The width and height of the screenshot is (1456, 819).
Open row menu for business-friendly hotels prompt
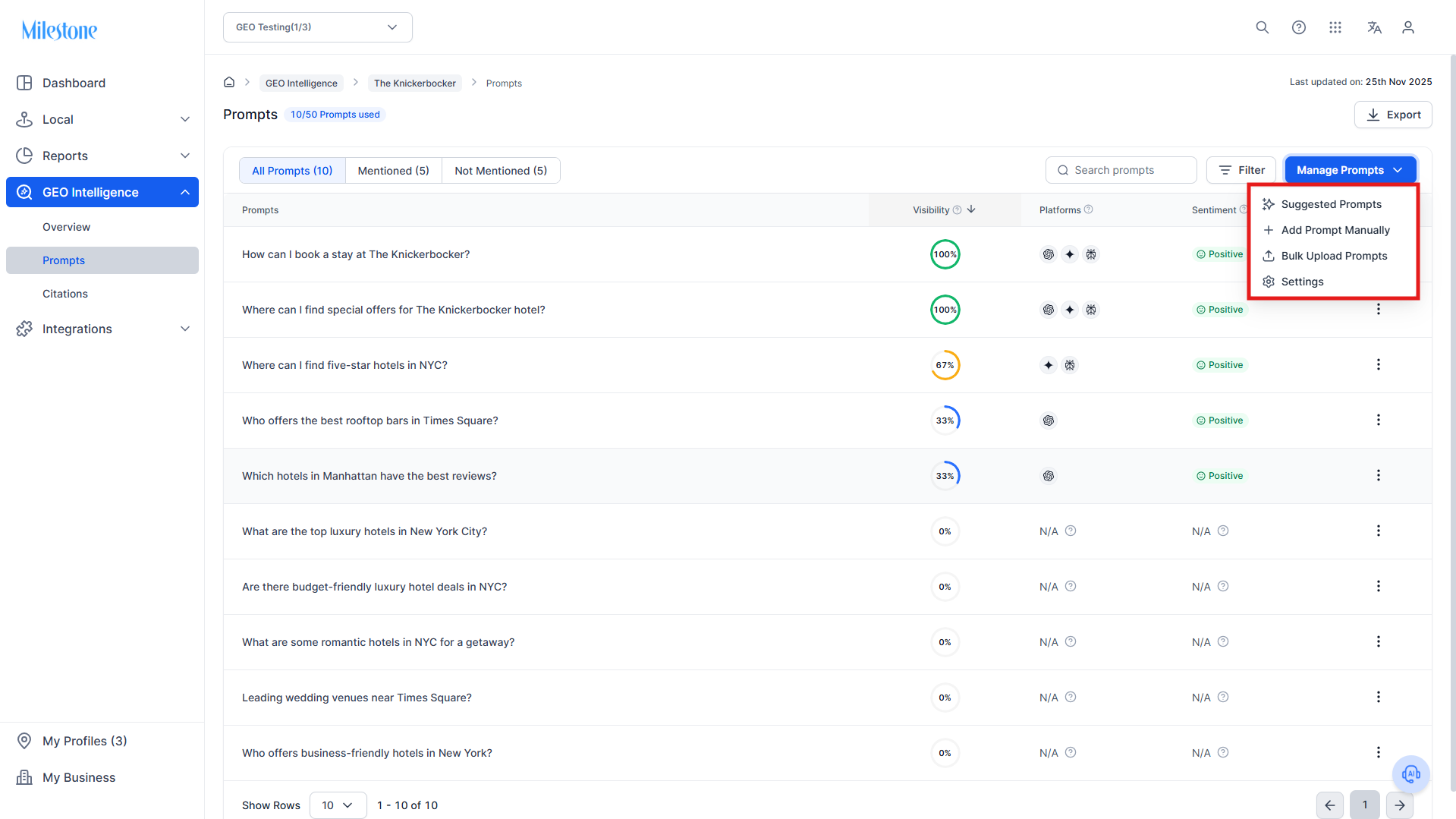[1379, 753]
